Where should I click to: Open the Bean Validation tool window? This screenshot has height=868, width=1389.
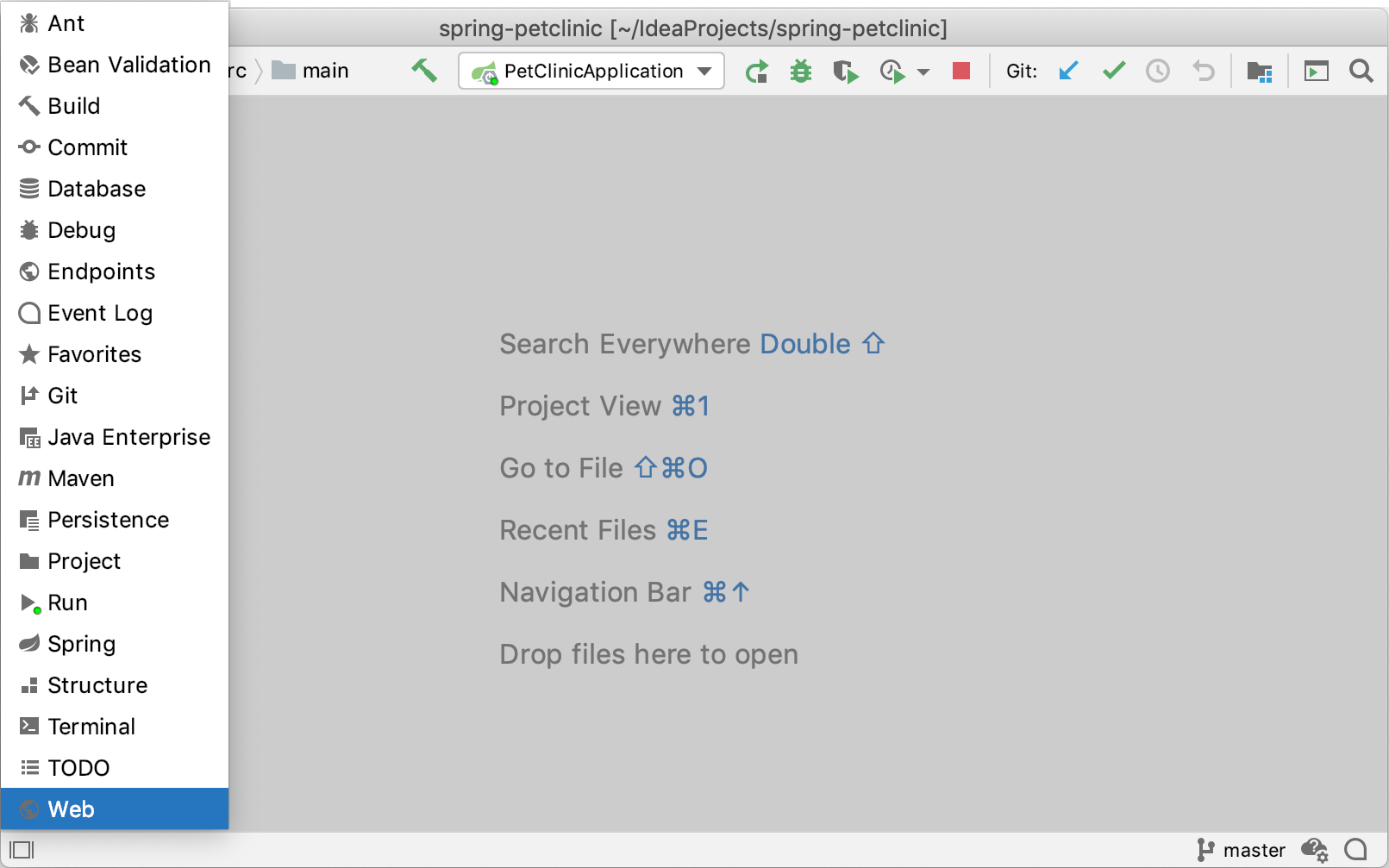[x=115, y=65]
